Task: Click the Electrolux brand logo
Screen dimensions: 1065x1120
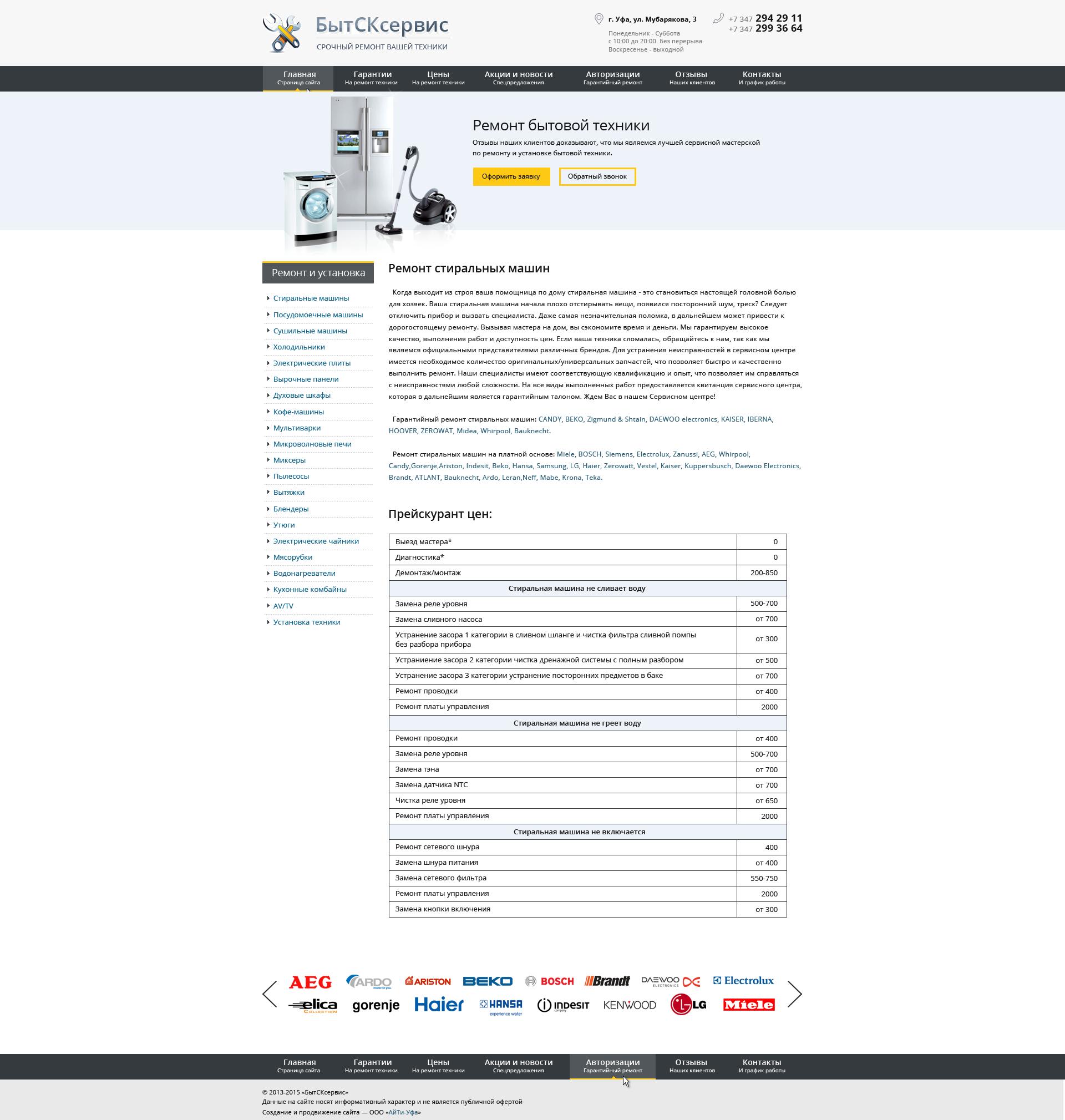Action: click(744, 981)
